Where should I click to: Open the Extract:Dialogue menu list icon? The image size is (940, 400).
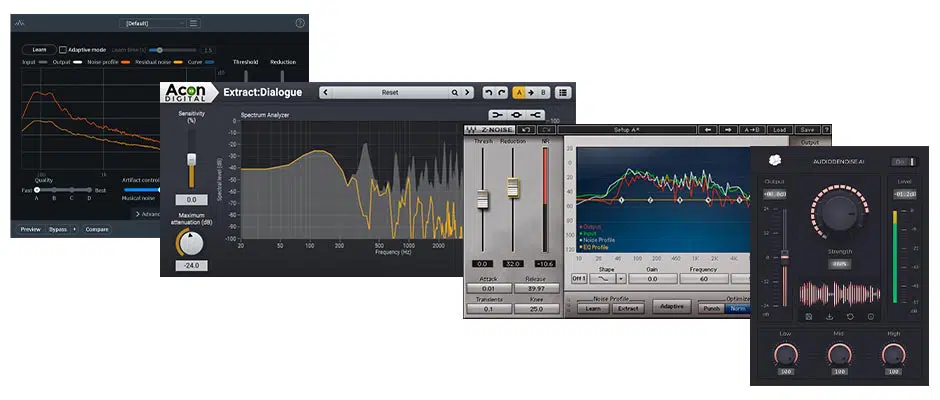click(562, 93)
